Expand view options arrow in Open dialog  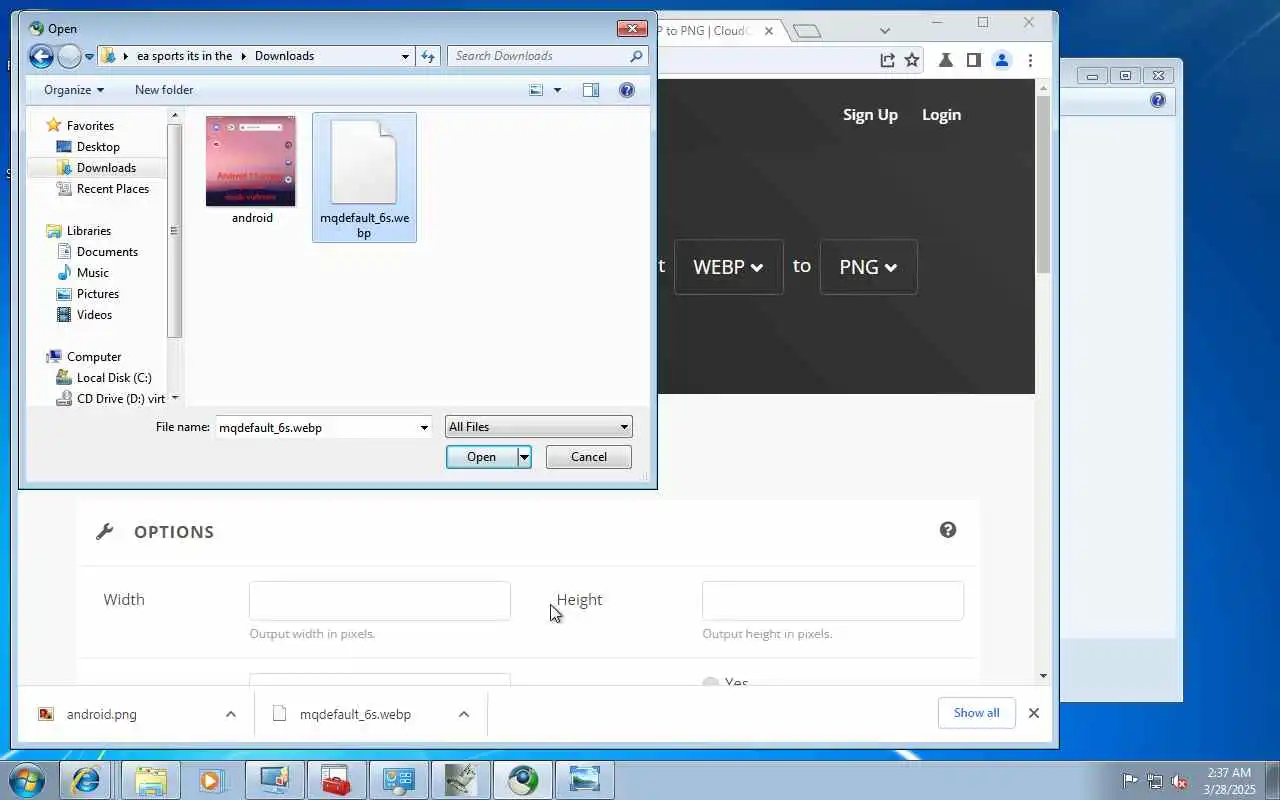(x=557, y=90)
